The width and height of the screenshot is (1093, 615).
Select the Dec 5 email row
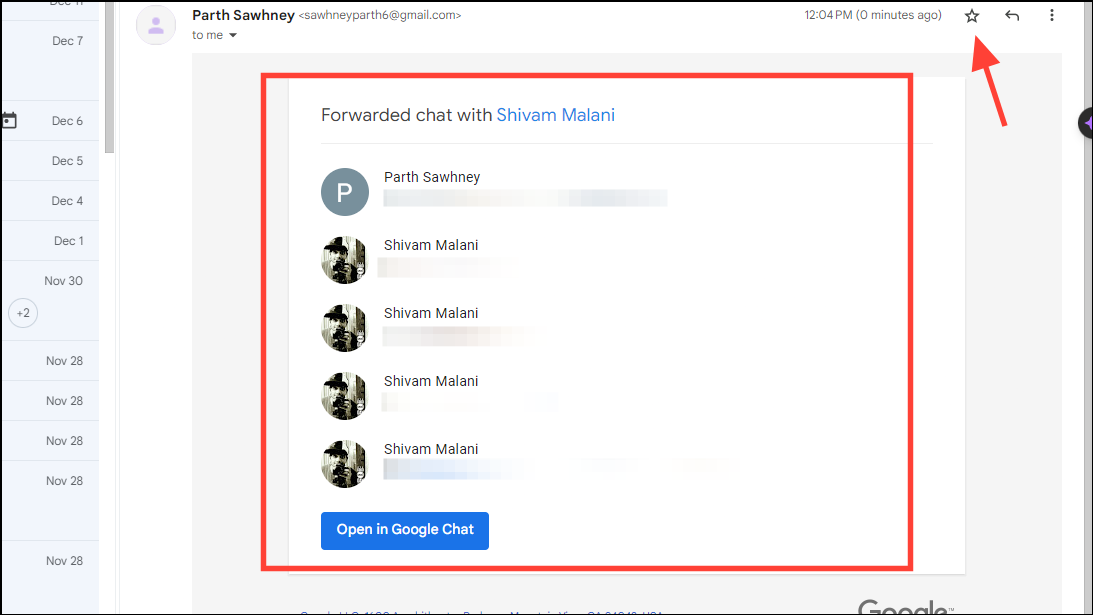tap(50, 160)
